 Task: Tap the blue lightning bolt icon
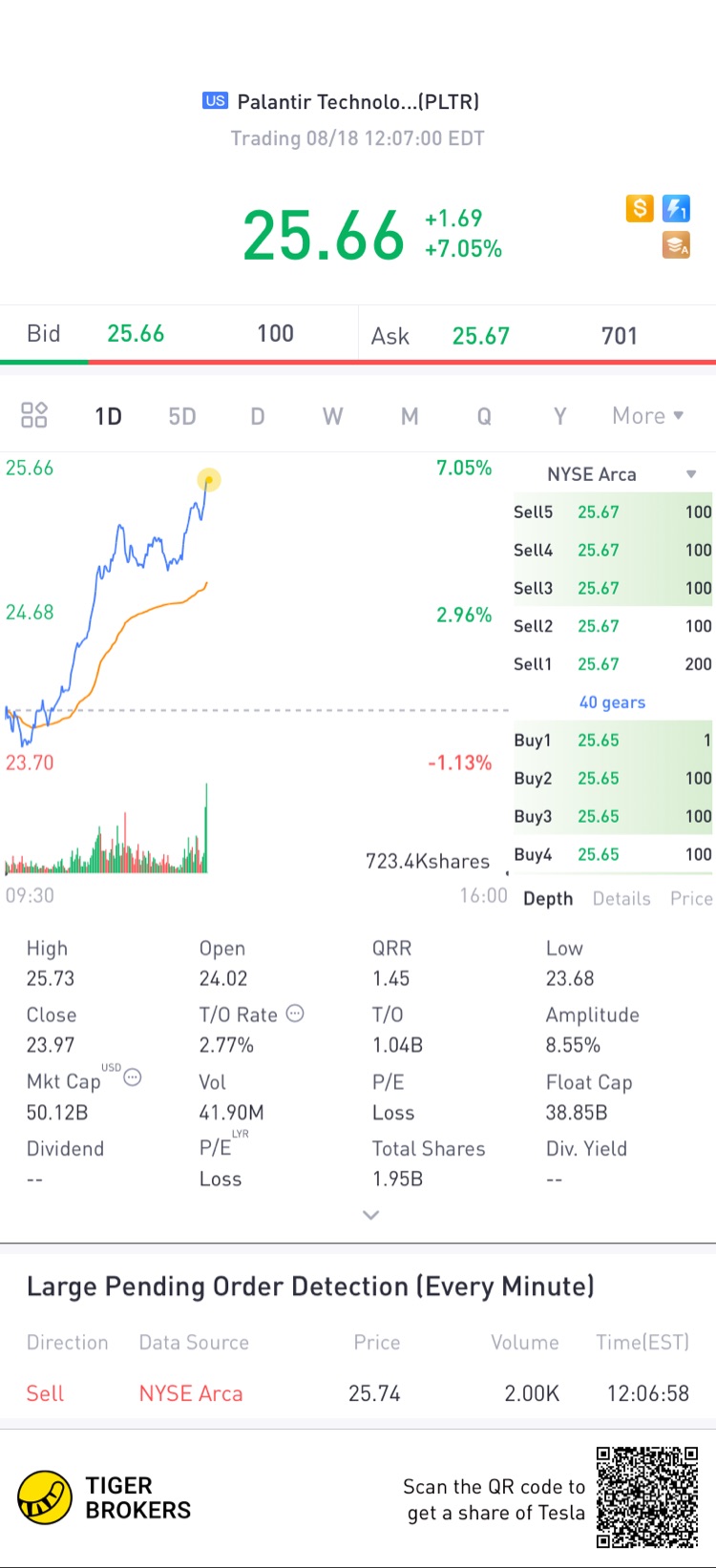pyautogui.click(x=676, y=208)
